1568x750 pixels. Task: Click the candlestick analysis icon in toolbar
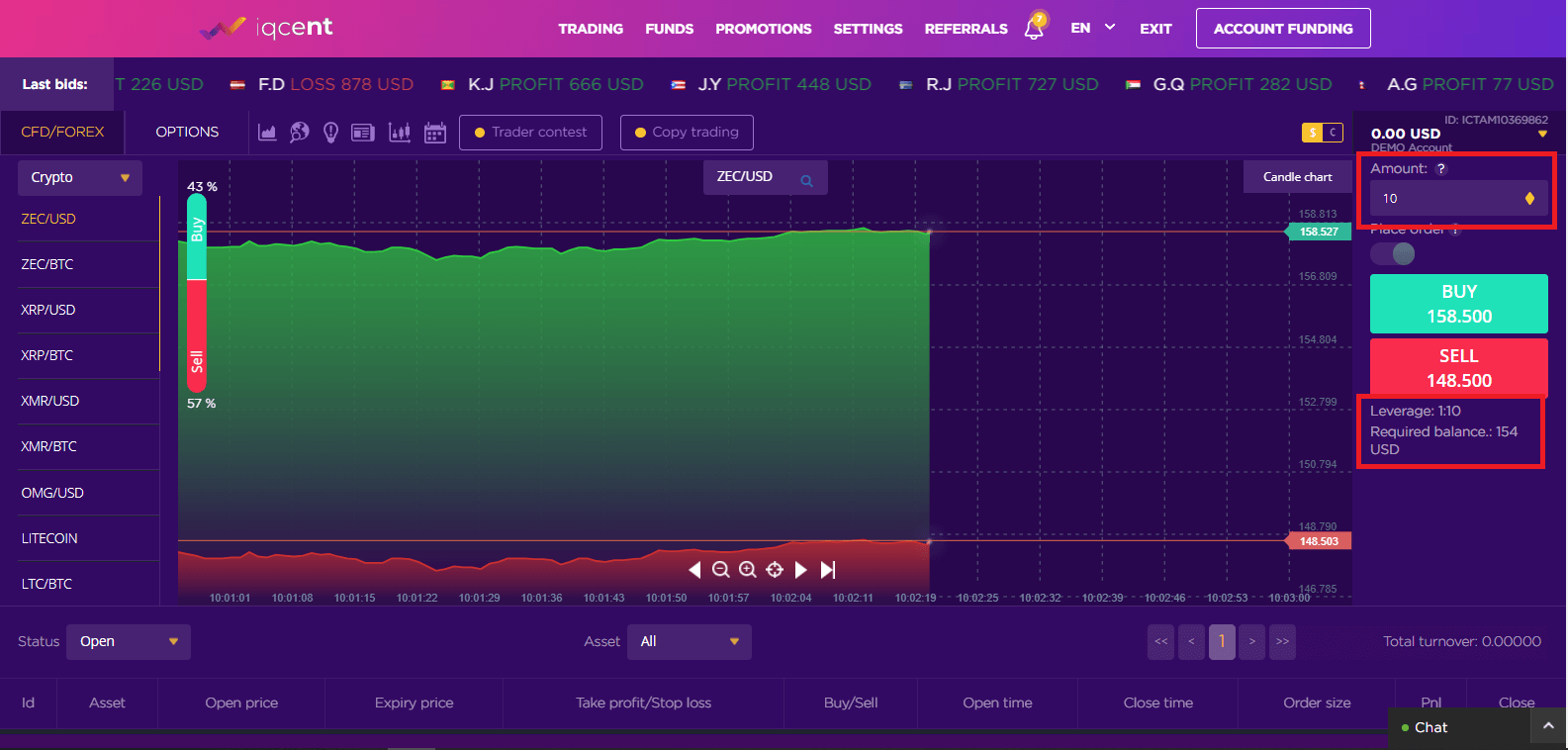point(400,132)
